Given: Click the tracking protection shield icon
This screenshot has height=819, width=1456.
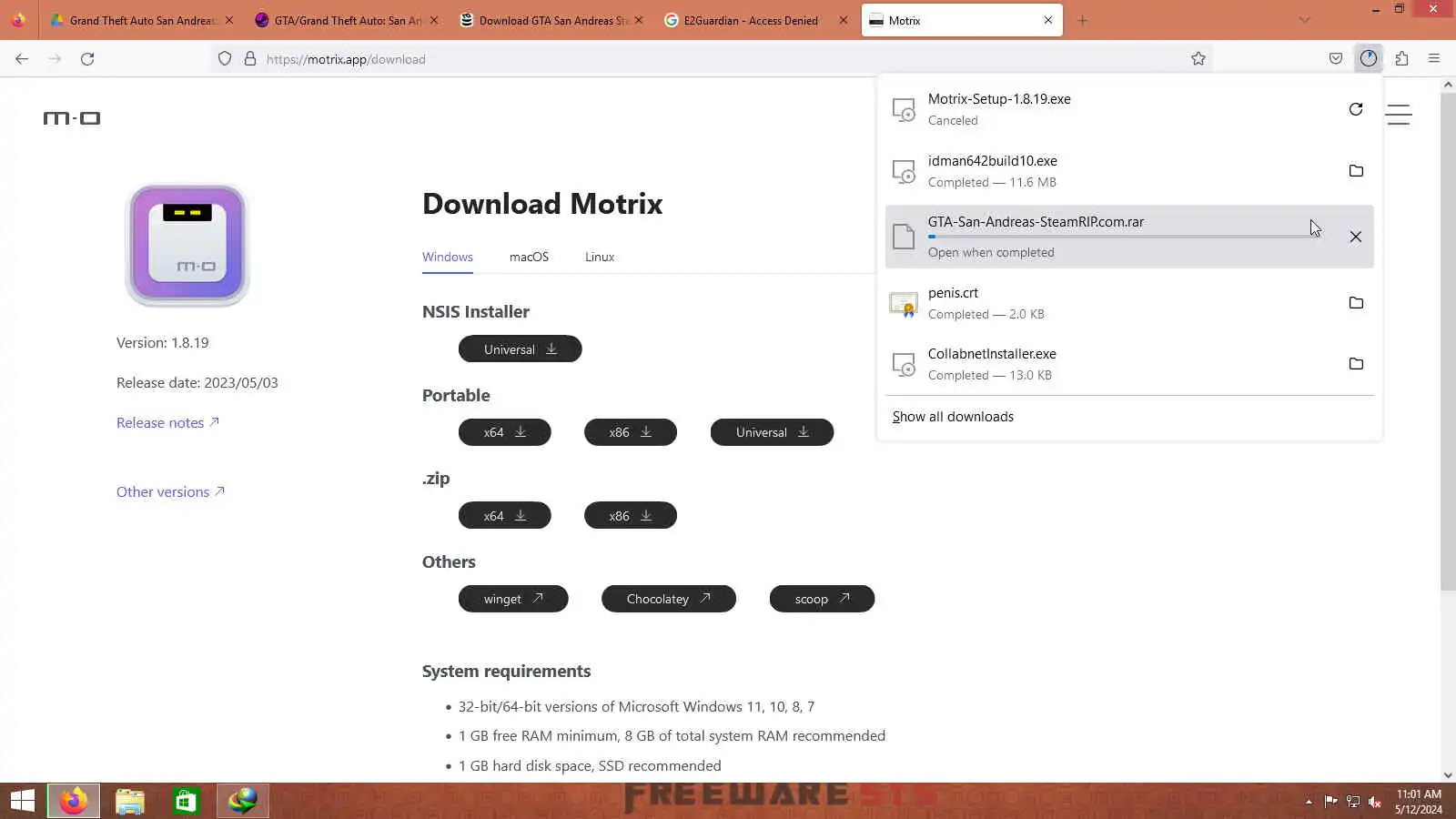Looking at the screenshot, I should pyautogui.click(x=225, y=59).
